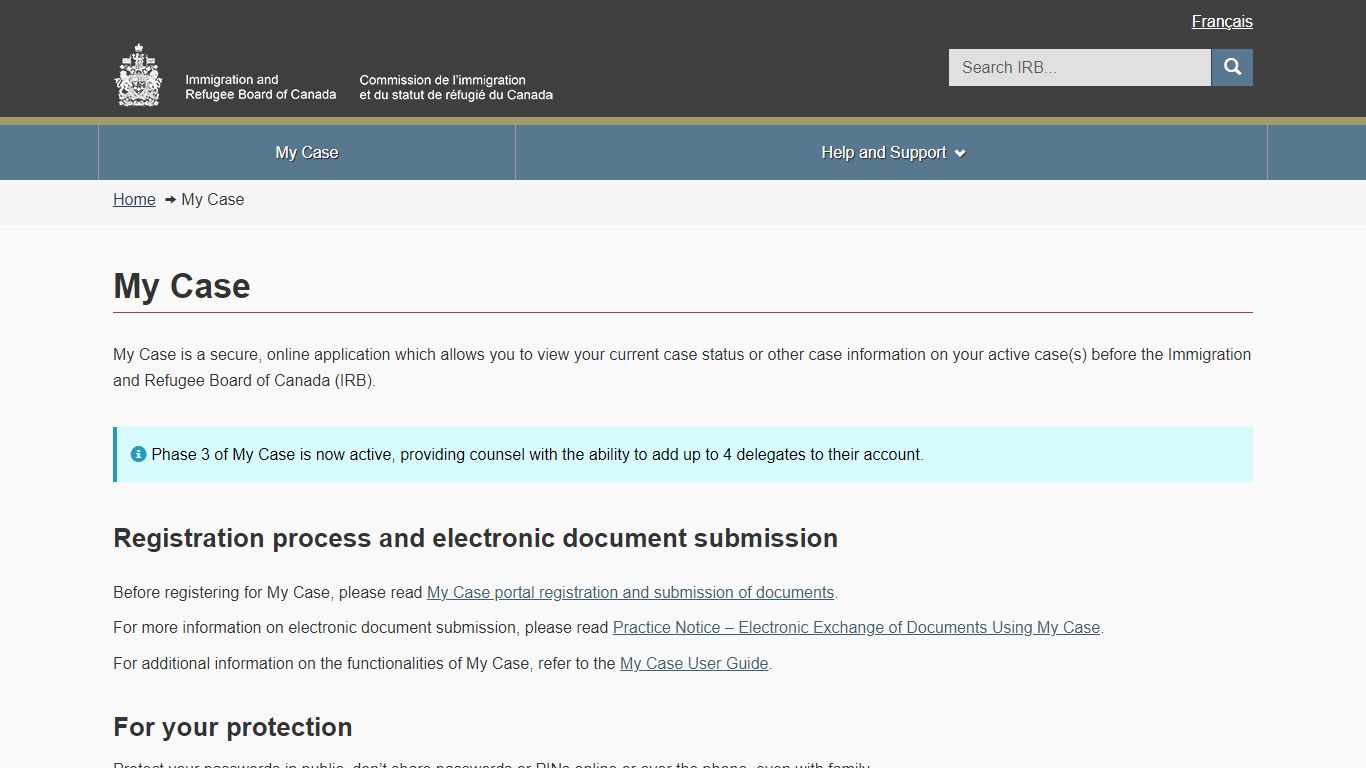Collapse the Help and Support navigation dropdown
This screenshot has height=768, width=1366.
click(x=893, y=152)
